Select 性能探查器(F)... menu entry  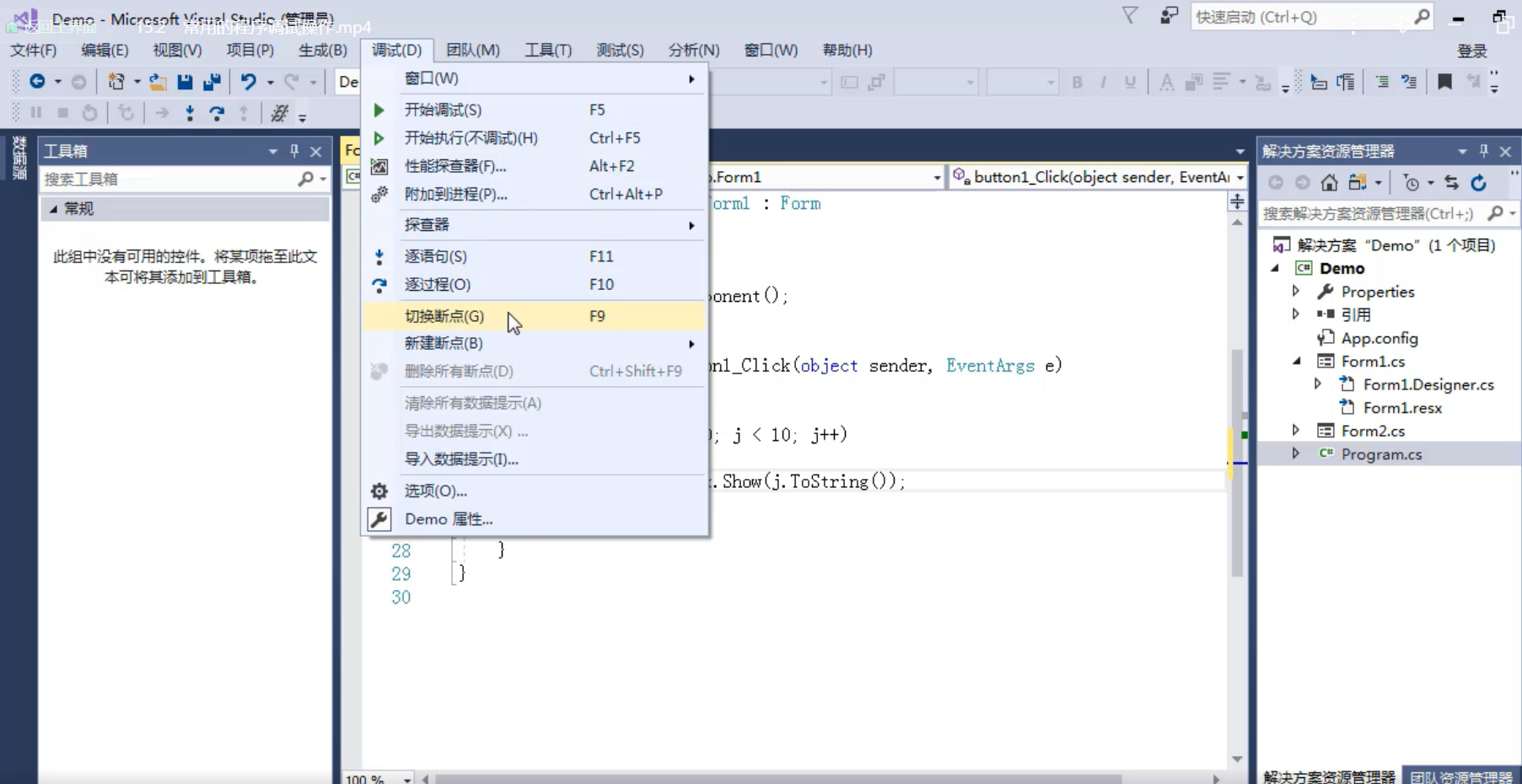coord(535,166)
